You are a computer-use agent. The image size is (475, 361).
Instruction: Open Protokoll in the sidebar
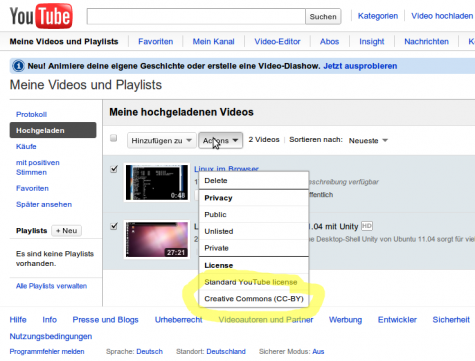point(31,114)
